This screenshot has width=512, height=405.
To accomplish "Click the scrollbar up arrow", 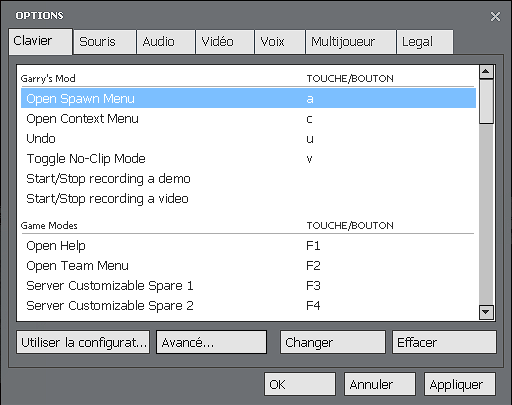I will tap(486, 72).
